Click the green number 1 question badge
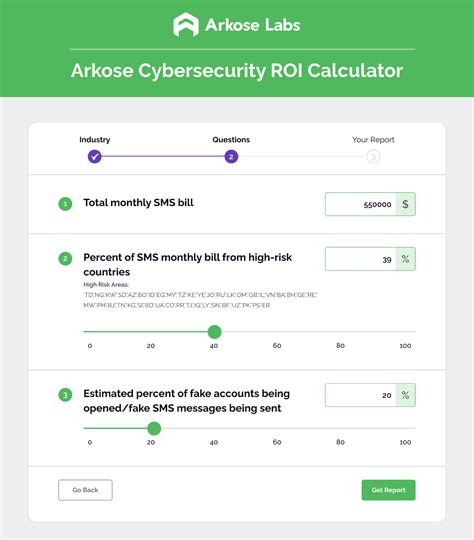The width and height of the screenshot is (474, 540). (x=65, y=204)
